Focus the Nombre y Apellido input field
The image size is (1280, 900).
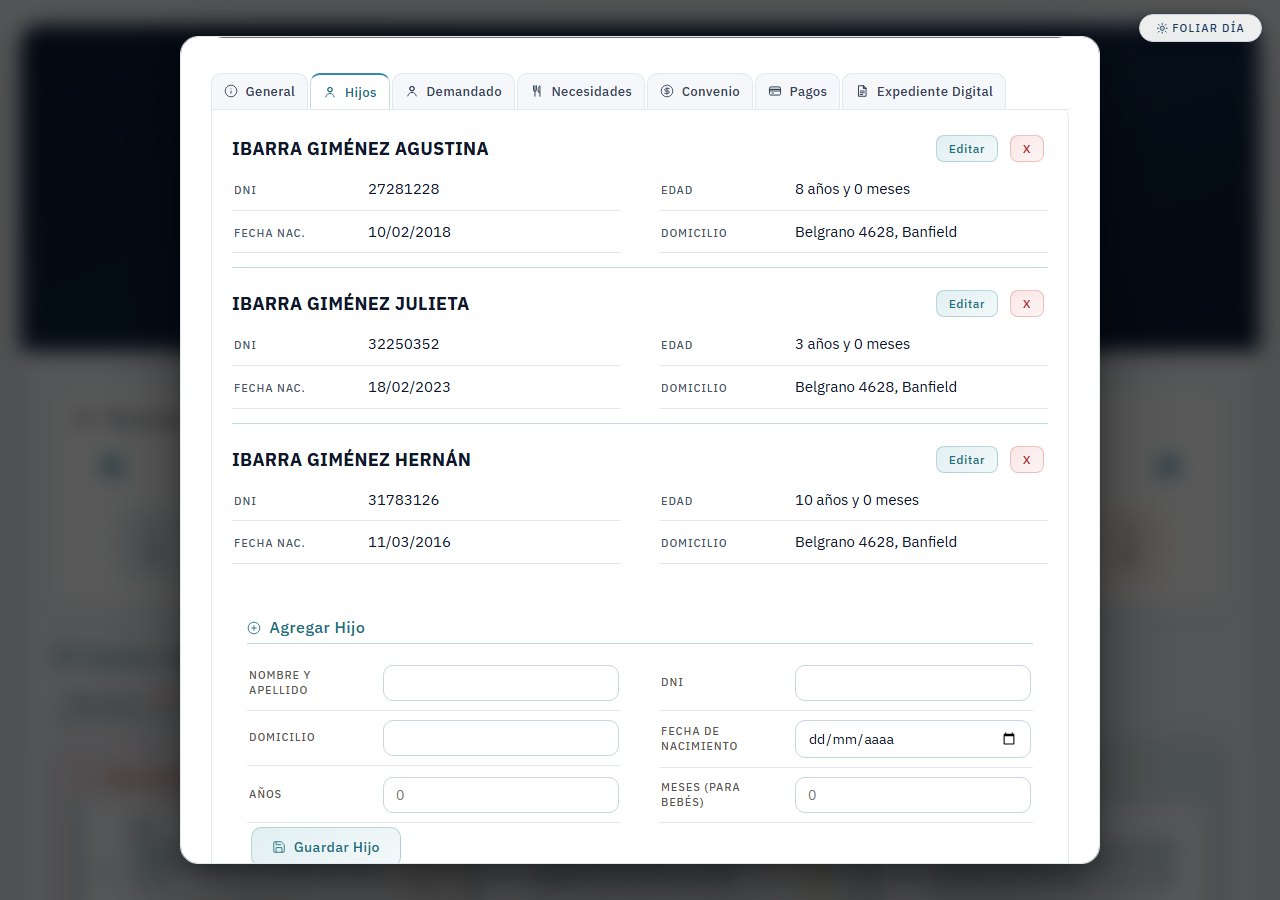501,683
